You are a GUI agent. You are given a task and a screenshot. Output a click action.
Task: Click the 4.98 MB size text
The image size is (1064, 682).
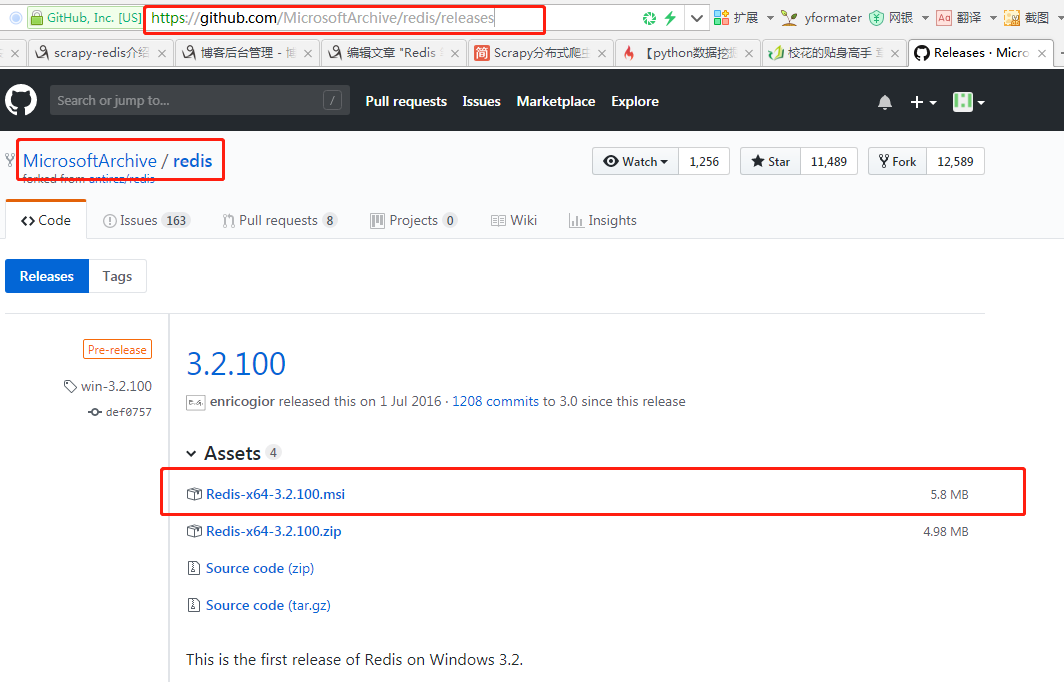tap(945, 531)
